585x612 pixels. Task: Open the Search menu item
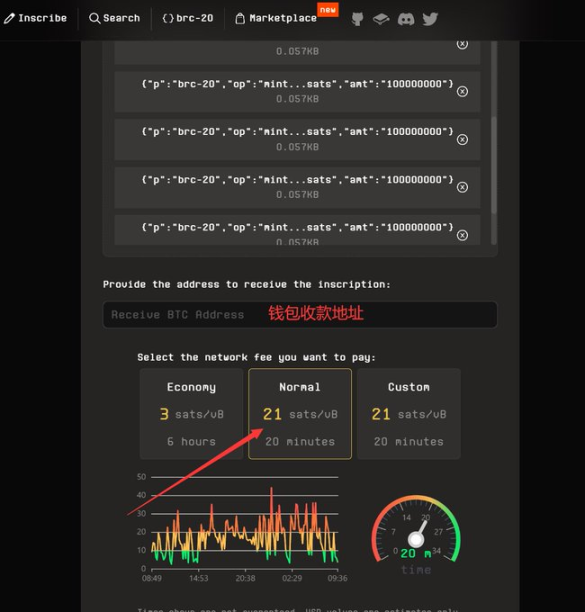[x=114, y=18]
